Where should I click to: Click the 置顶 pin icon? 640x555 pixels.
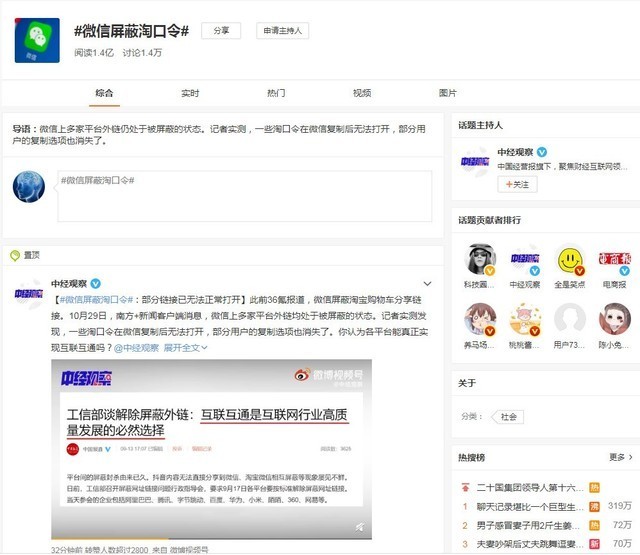15,255
